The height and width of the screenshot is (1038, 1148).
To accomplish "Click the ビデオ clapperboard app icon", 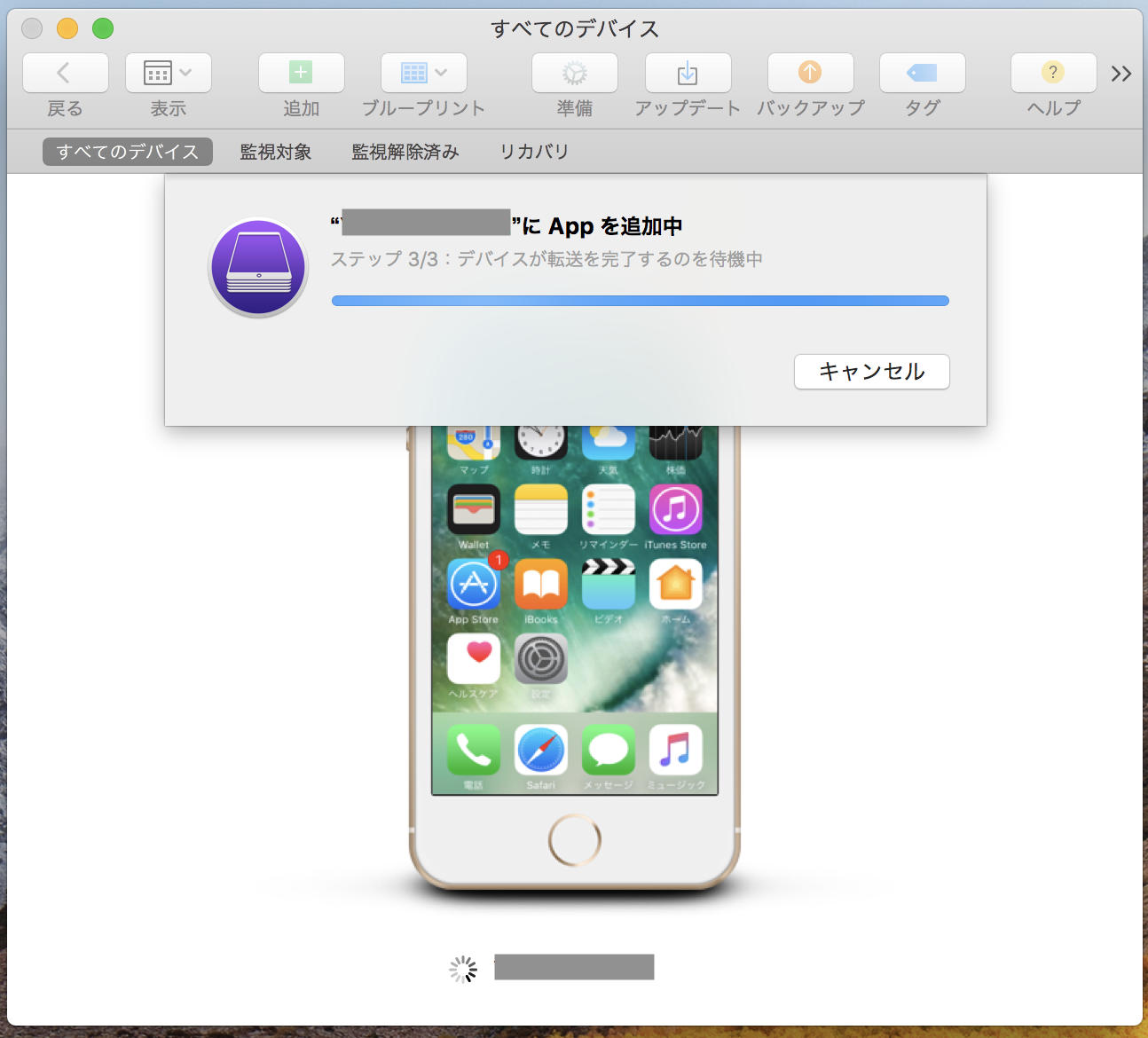I will pyautogui.click(x=609, y=584).
